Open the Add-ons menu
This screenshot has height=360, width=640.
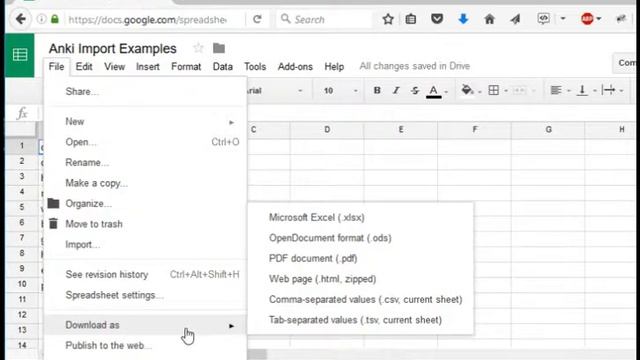tap(295, 67)
